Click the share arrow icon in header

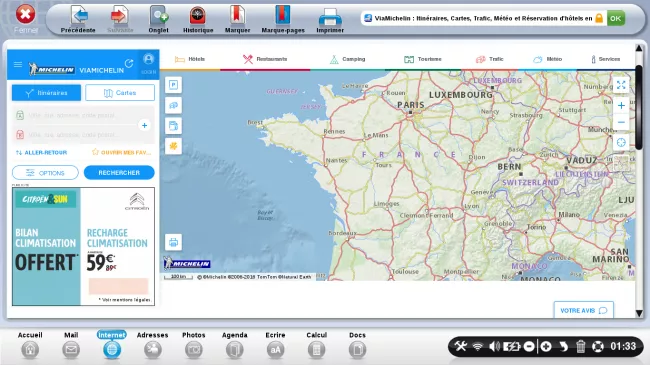129,63
